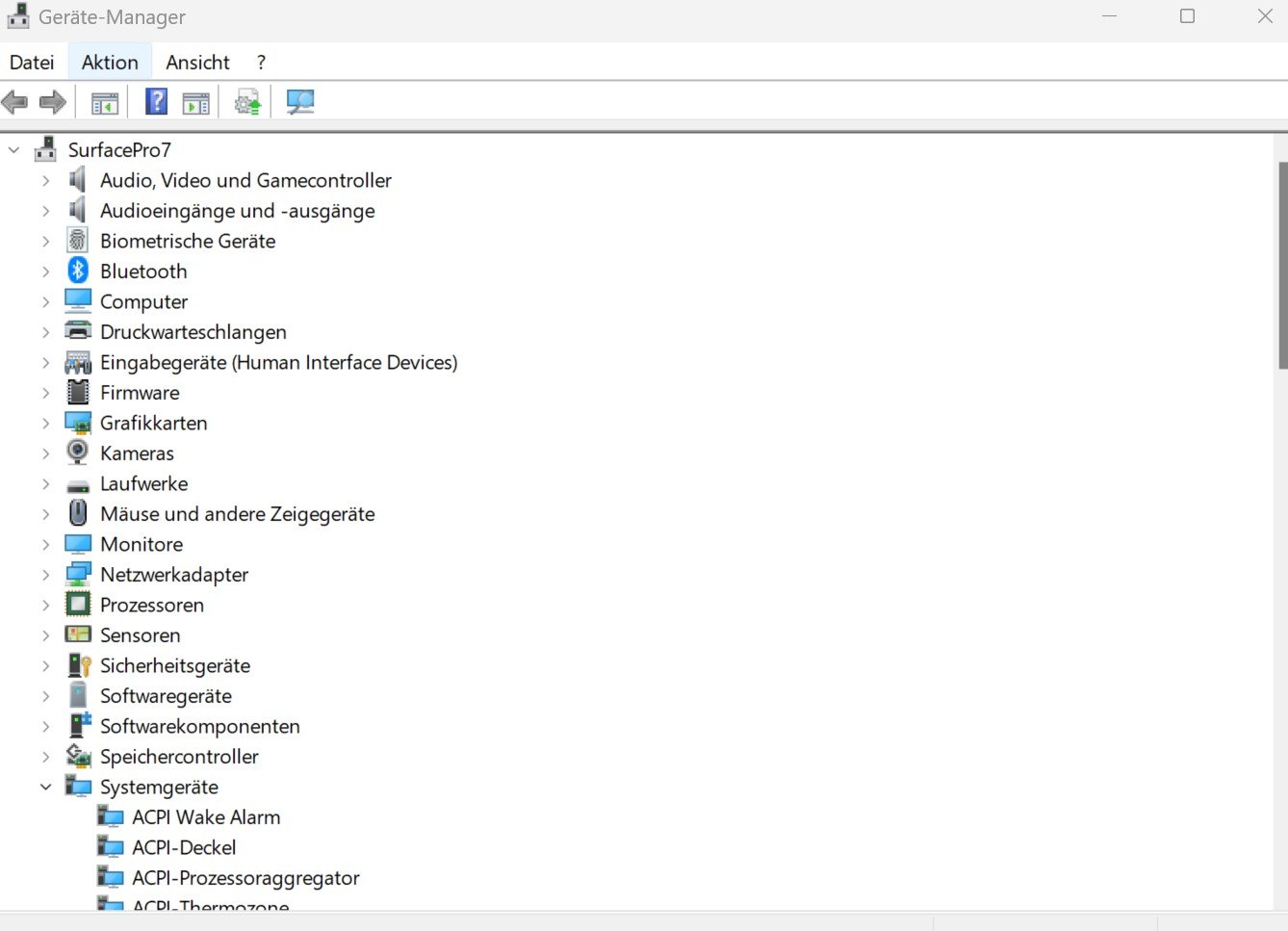The height and width of the screenshot is (931, 1288).
Task: Select the Sicherheitsgeräte label
Action: (175, 665)
